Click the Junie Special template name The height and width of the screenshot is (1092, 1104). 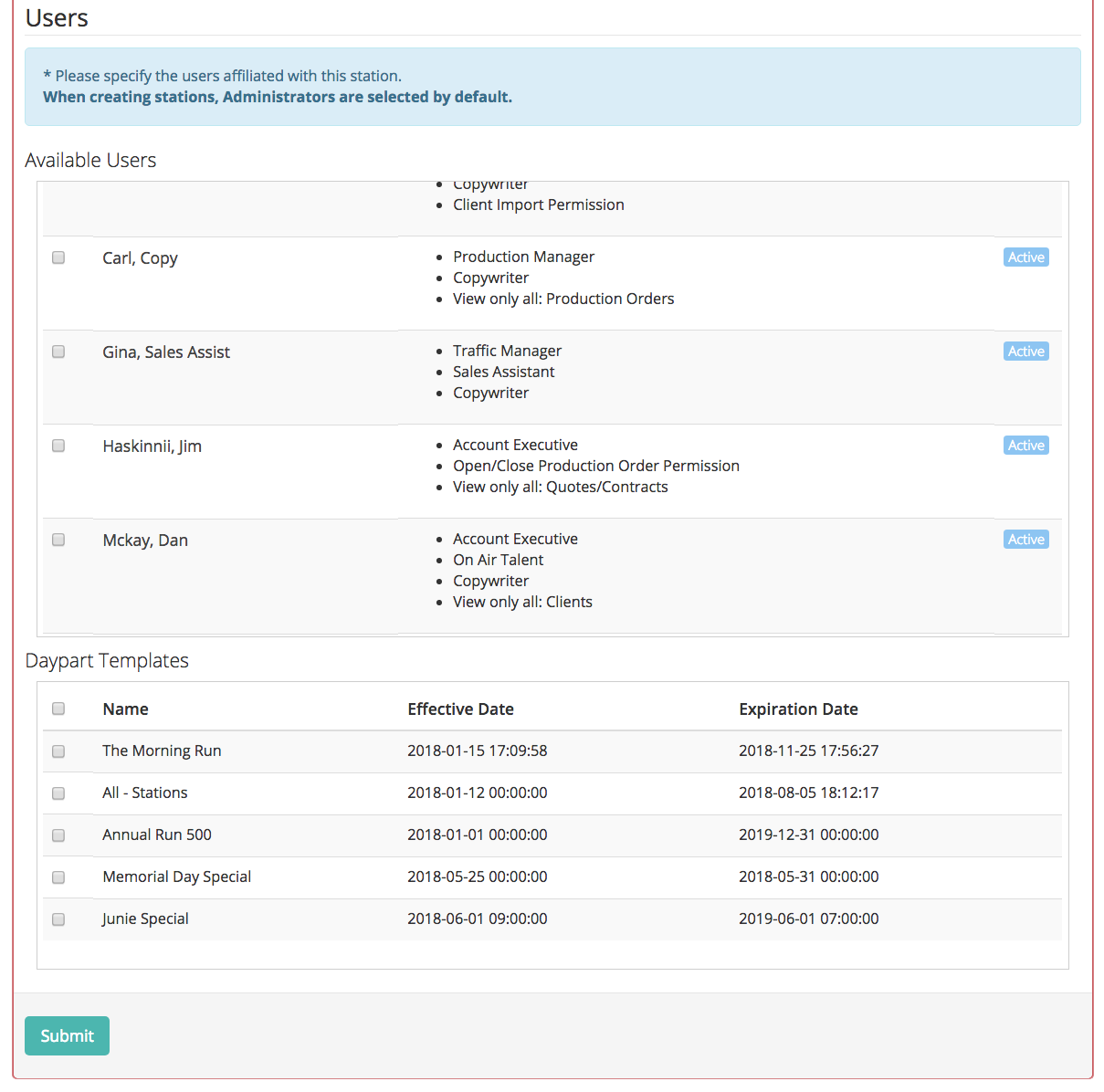coord(145,919)
